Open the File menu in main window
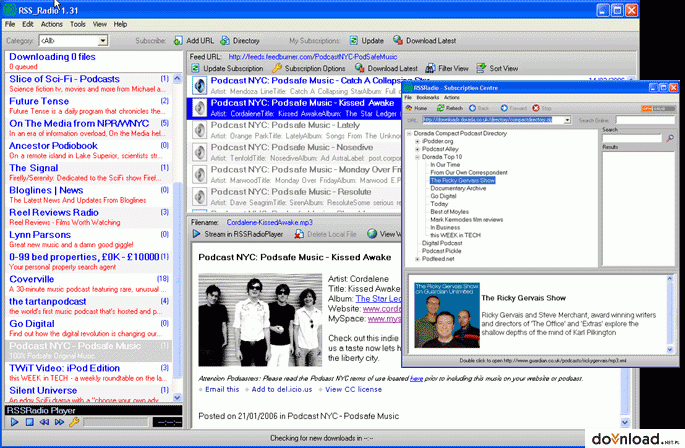This screenshot has width=685, height=448. [10, 24]
